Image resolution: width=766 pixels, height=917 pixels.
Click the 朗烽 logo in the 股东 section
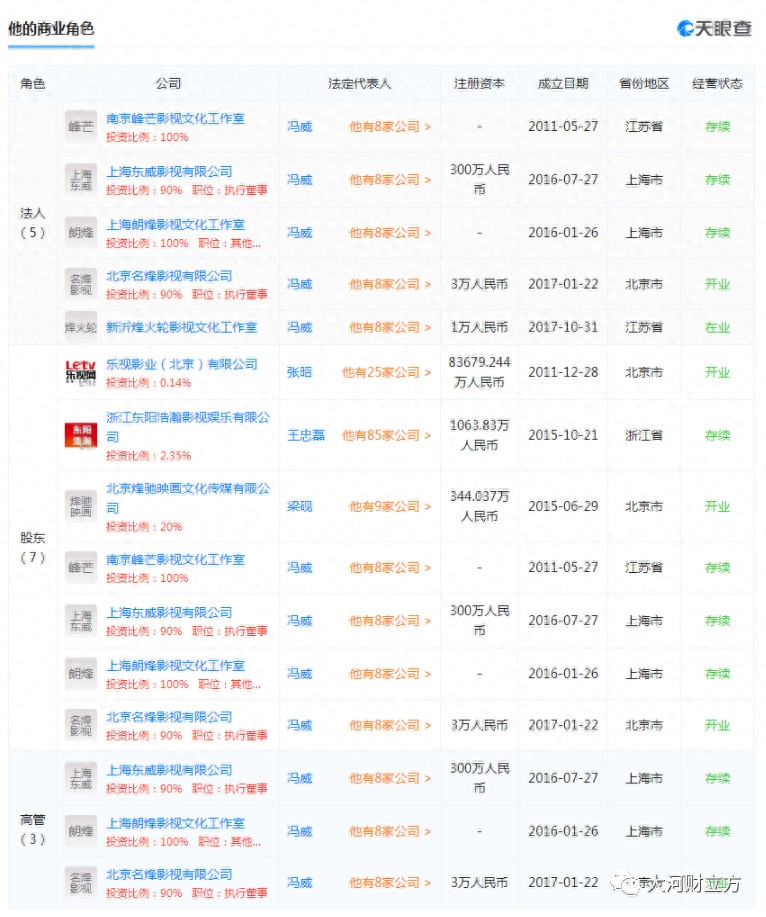point(81,673)
